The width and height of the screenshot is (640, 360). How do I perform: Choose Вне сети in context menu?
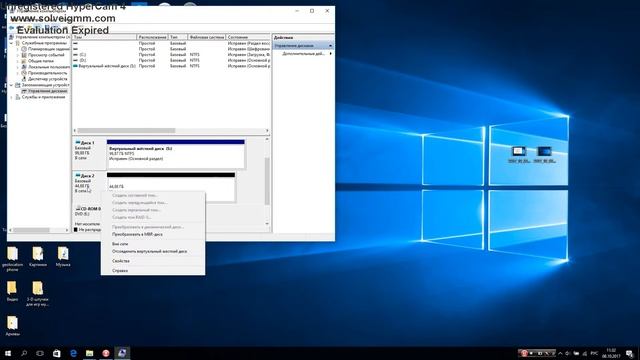pyautogui.click(x=153, y=244)
